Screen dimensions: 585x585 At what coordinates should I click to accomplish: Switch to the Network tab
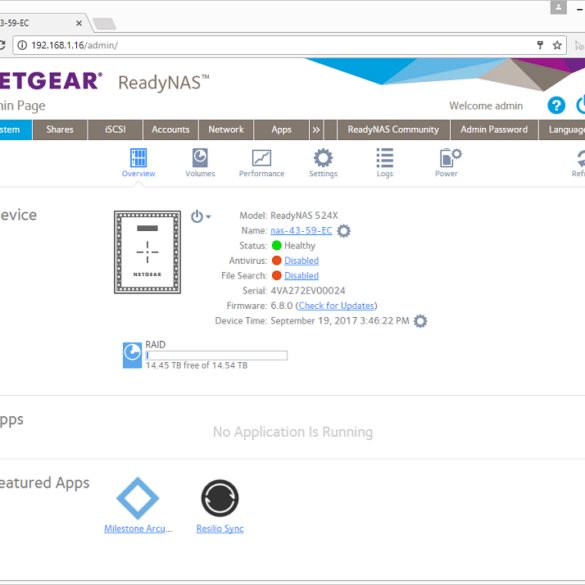(226, 130)
